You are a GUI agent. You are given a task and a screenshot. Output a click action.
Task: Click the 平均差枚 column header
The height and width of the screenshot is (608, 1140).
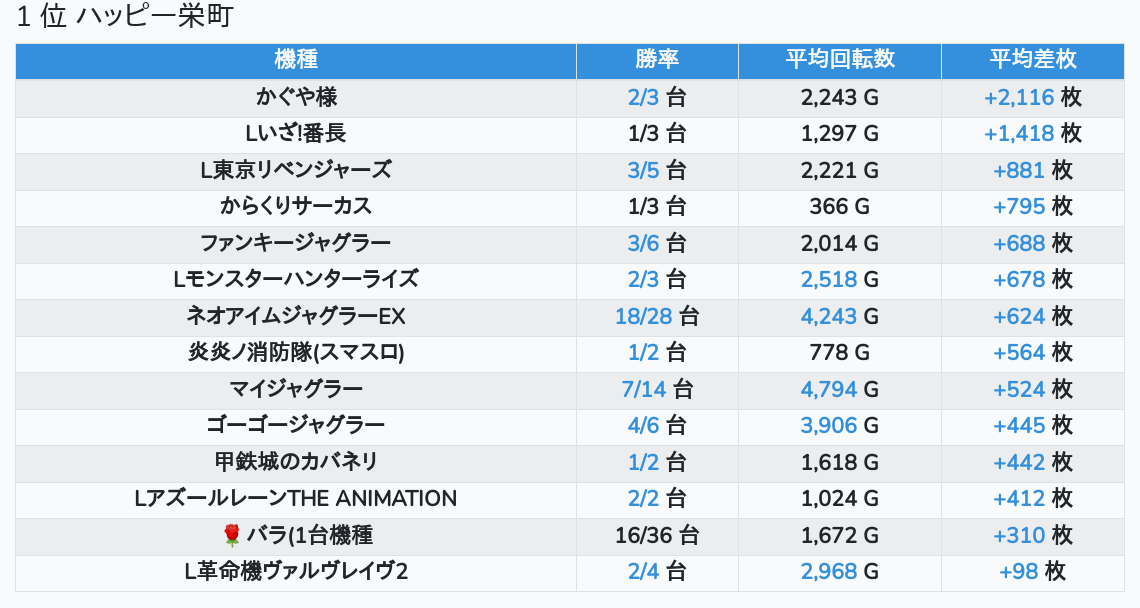pos(1033,59)
